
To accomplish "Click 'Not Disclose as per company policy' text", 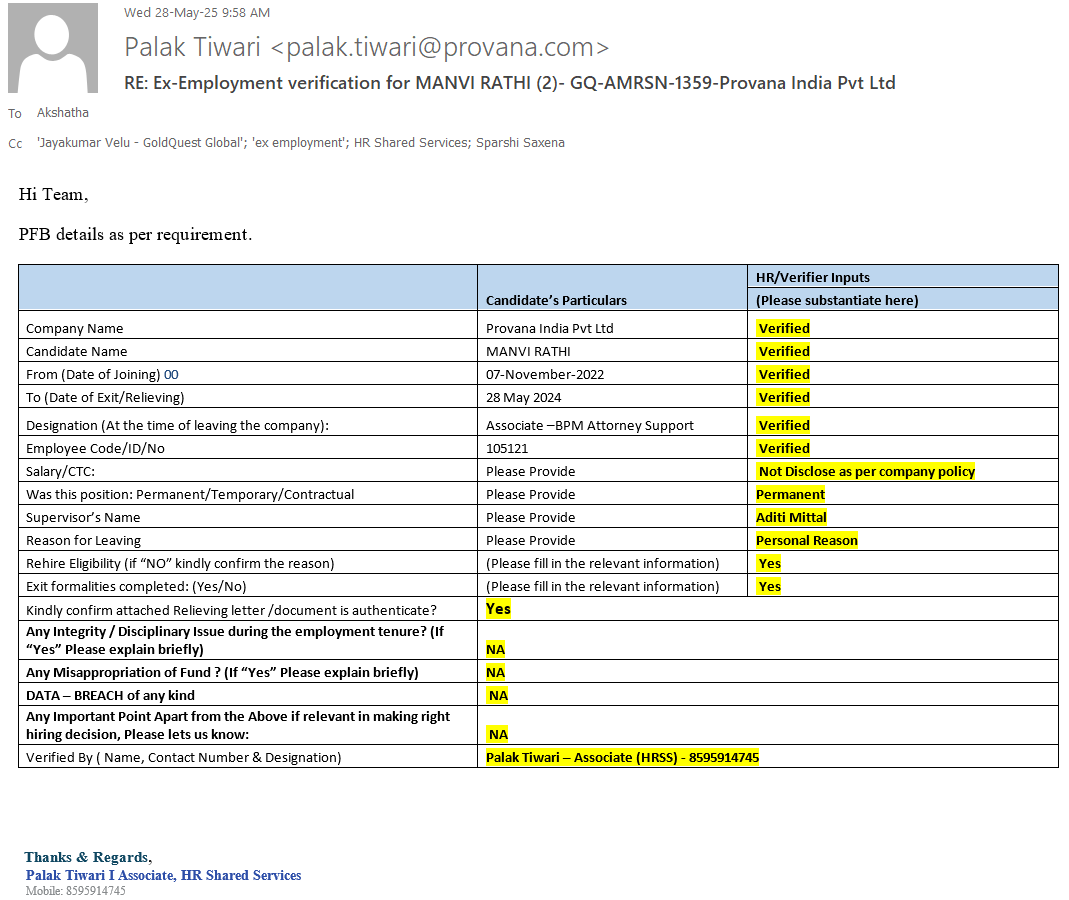I will 866,471.
